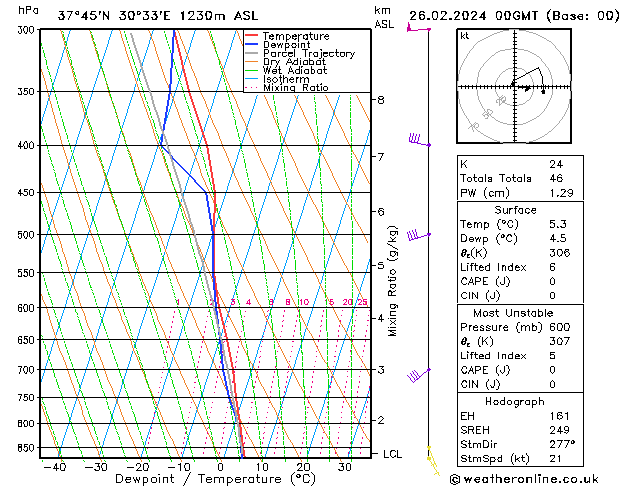The width and height of the screenshot is (629, 486).
Task: Click the LCL marker on the height axis
Action: tap(392, 454)
